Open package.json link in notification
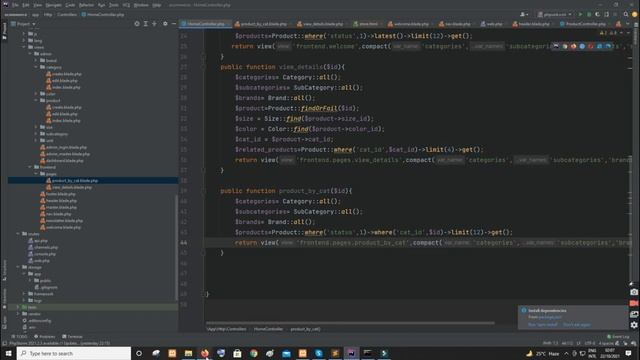 tap(550, 317)
